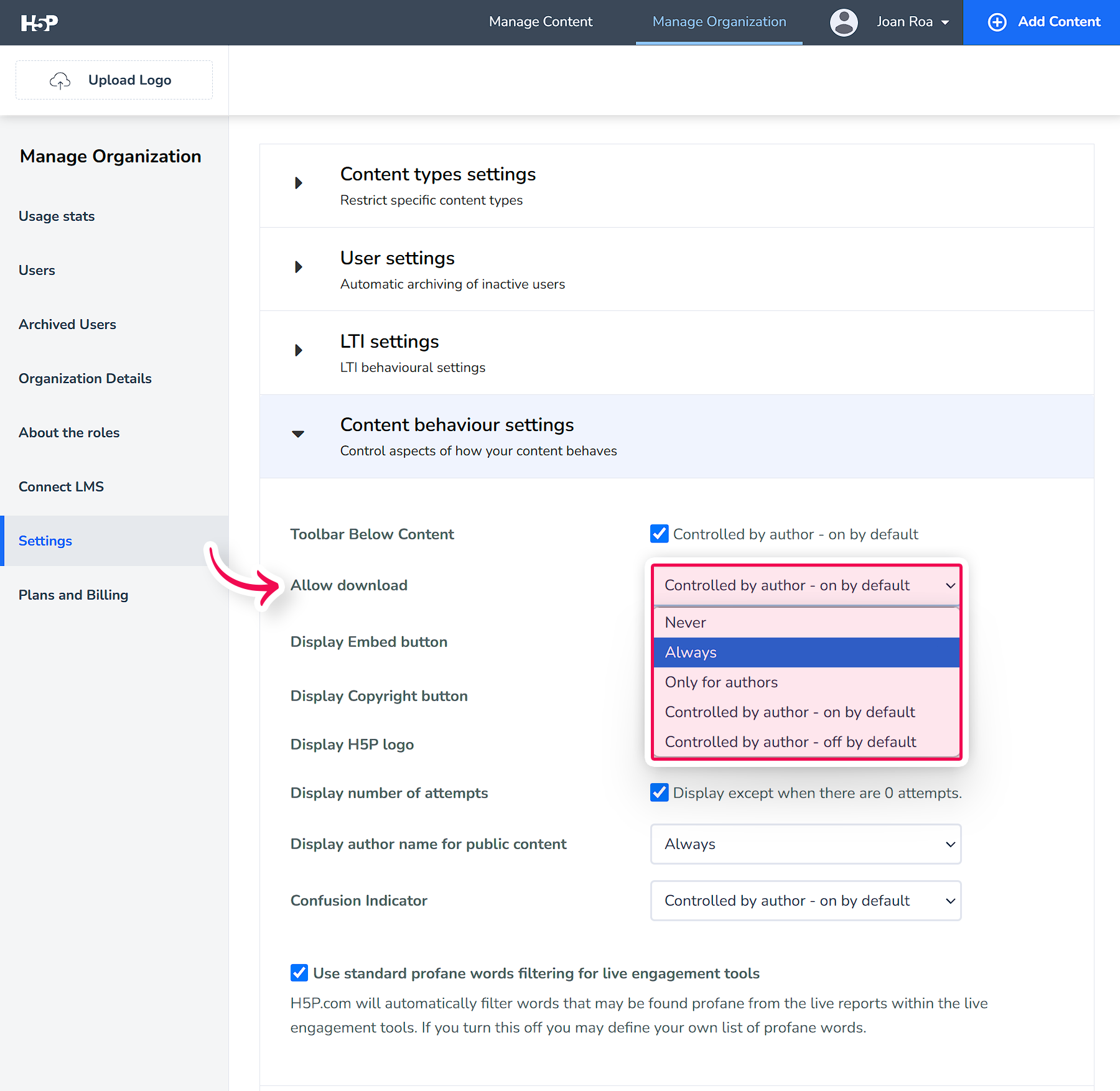Toggle the Display number of attempts checkbox
The width and height of the screenshot is (1120, 1091).
tap(659, 792)
